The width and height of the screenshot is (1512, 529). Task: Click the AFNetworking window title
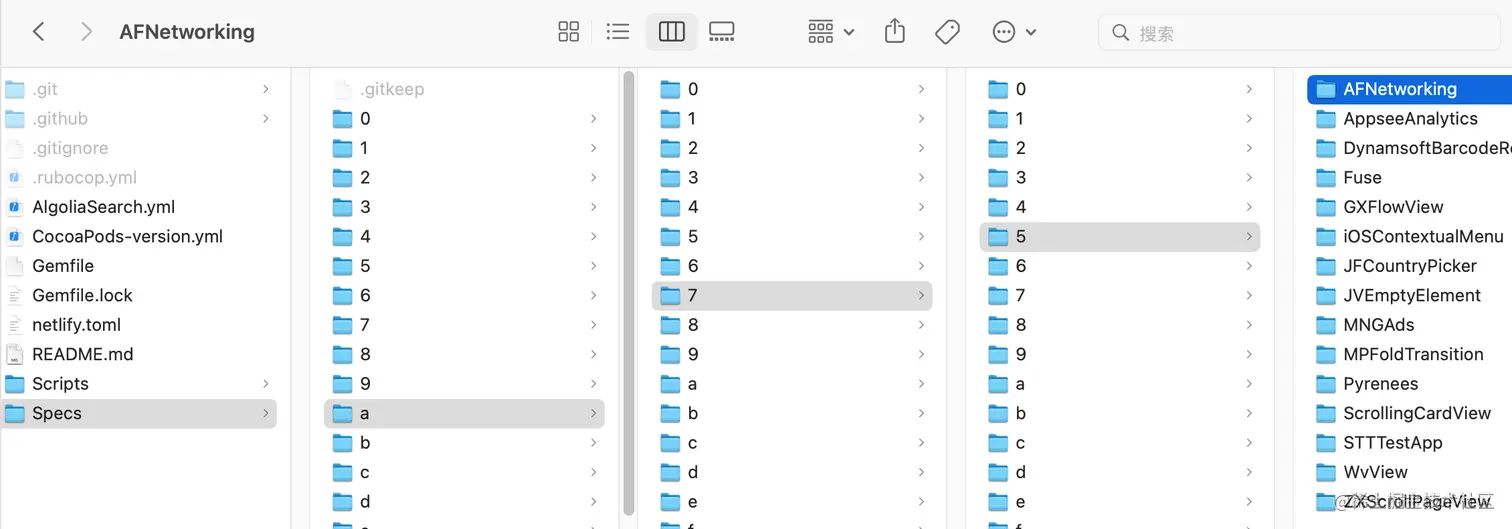pos(187,32)
